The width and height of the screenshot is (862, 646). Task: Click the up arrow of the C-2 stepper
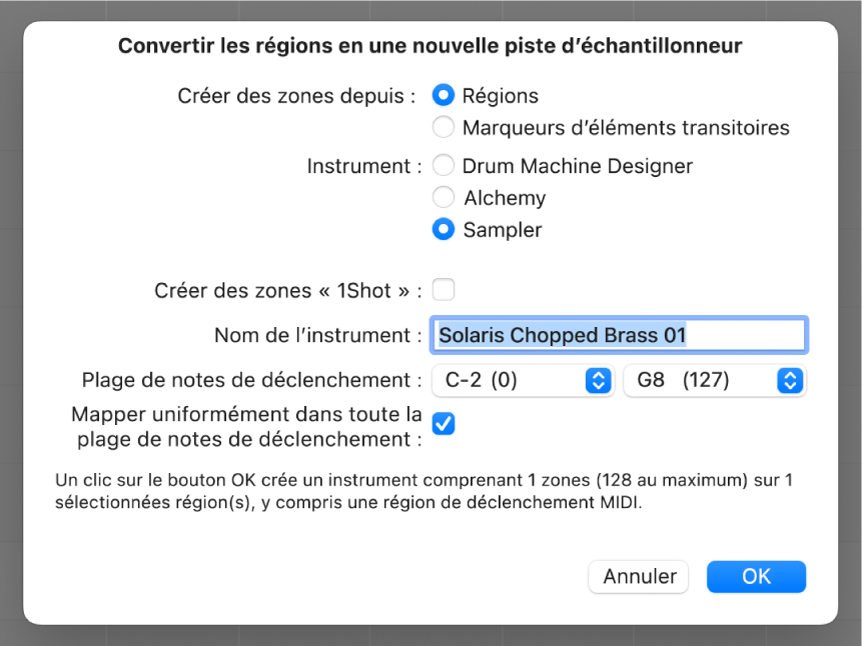click(598, 374)
